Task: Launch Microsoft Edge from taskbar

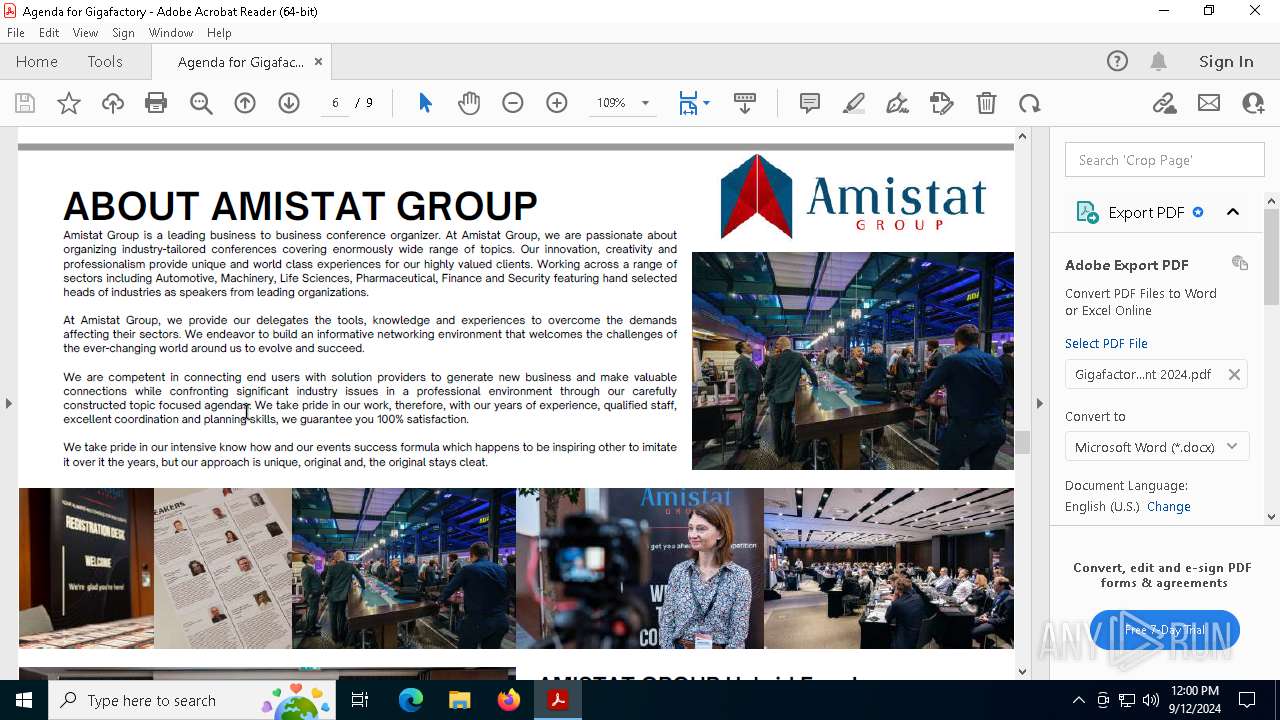Action: 410,700
